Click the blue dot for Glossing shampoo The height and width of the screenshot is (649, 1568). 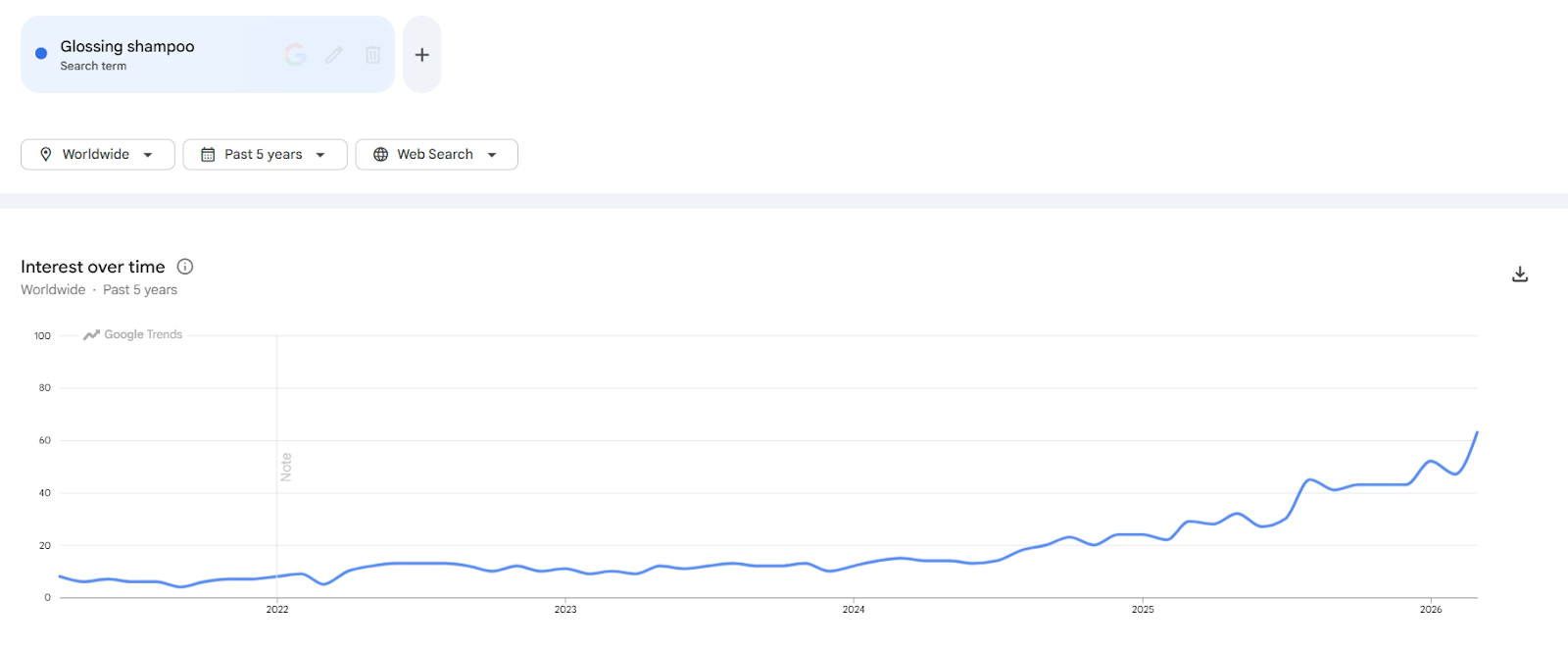tap(41, 54)
